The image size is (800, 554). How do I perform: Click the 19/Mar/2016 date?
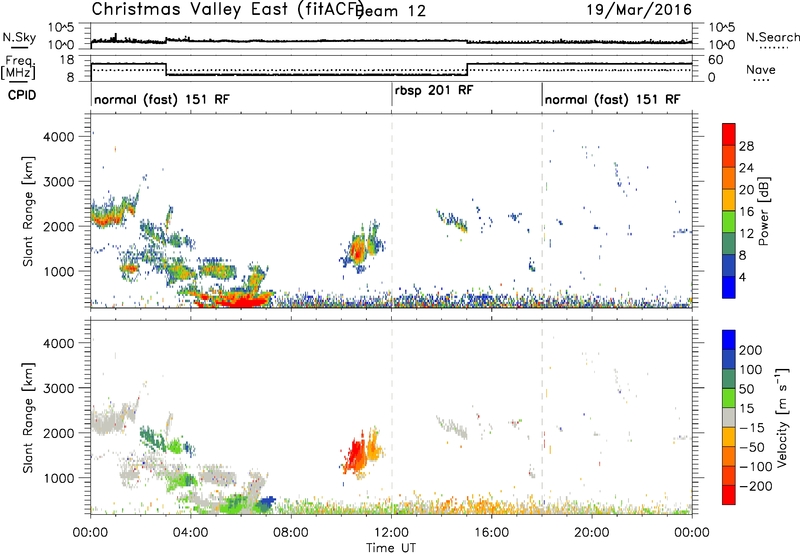click(x=639, y=10)
